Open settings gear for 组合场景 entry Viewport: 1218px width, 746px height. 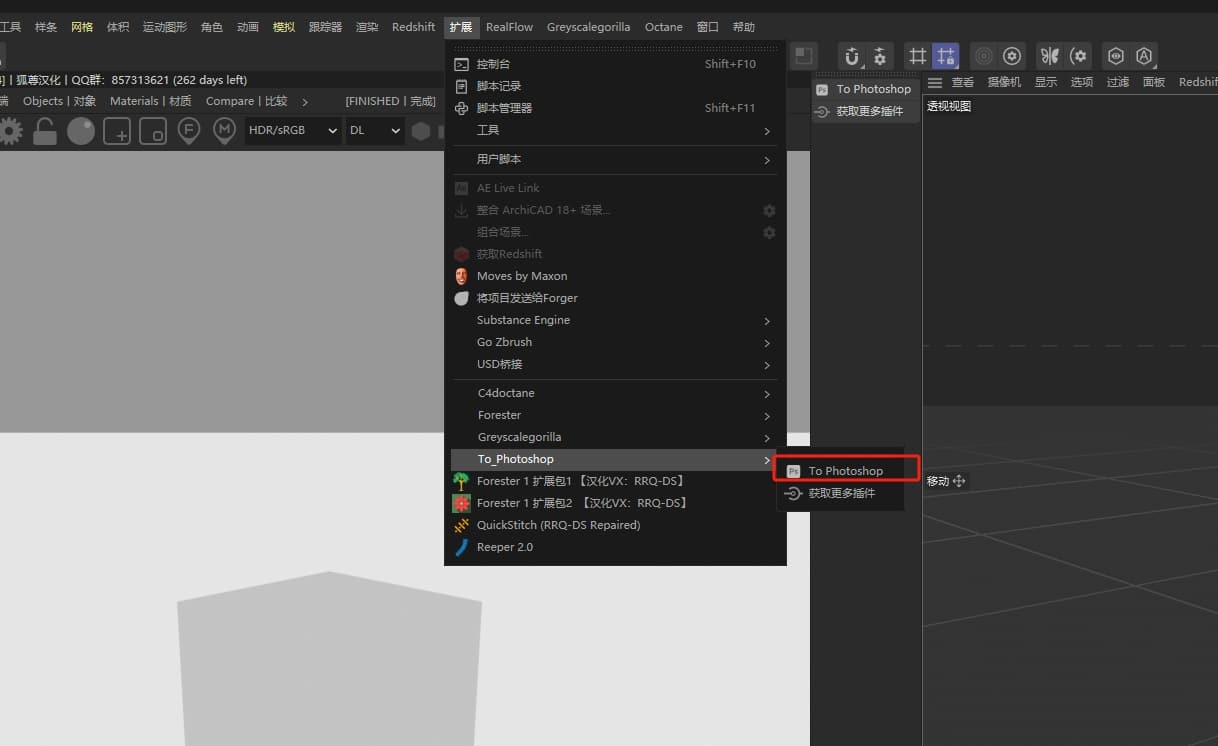click(x=769, y=232)
